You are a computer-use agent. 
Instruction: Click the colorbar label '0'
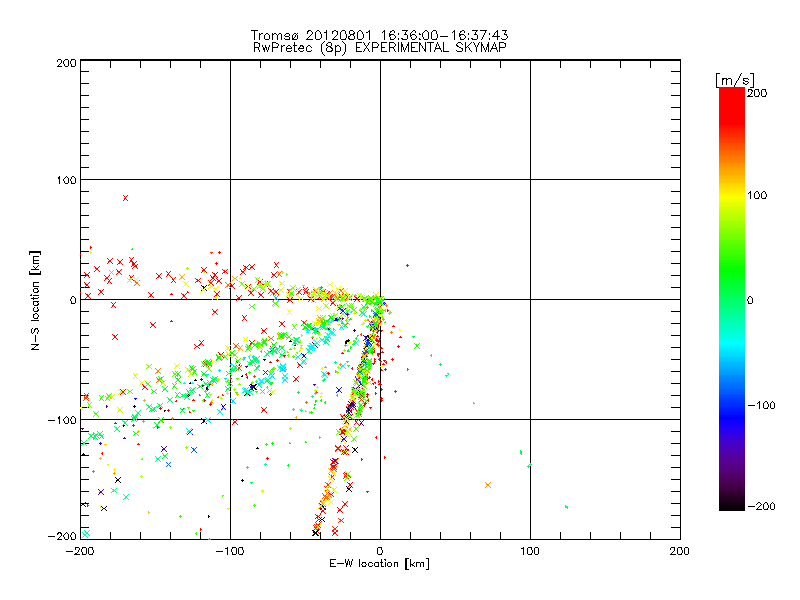pyautogui.click(x=750, y=300)
